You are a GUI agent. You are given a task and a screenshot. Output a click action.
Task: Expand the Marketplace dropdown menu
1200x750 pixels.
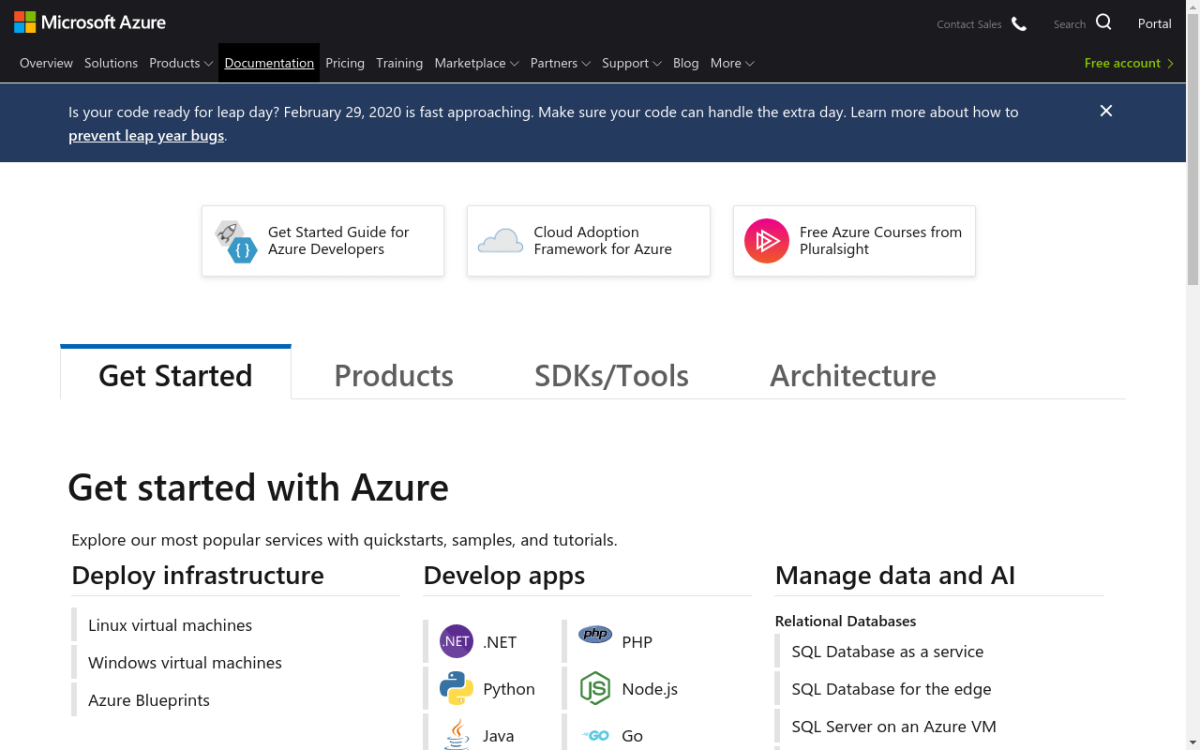476,63
